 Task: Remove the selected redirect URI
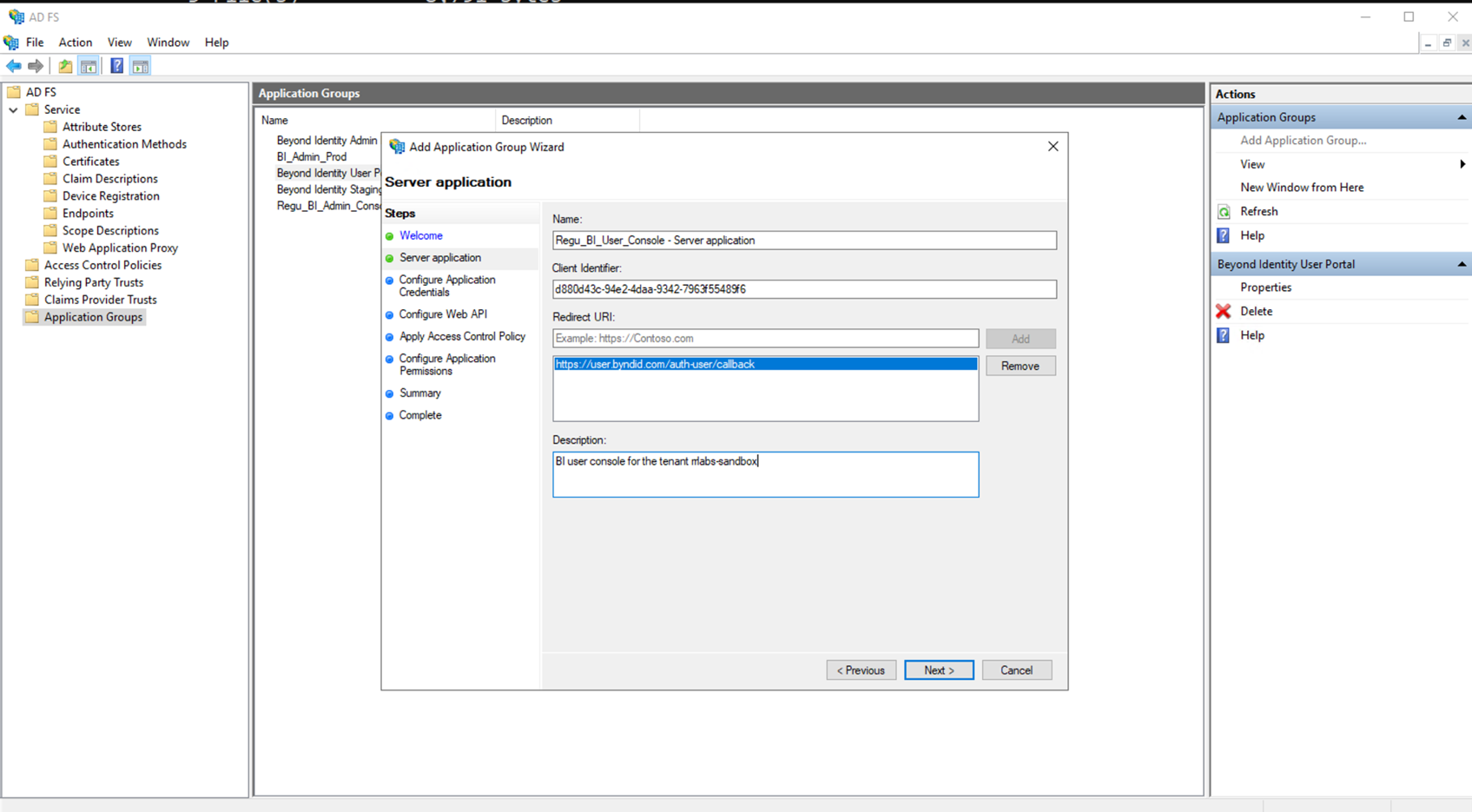[x=1020, y=366]
